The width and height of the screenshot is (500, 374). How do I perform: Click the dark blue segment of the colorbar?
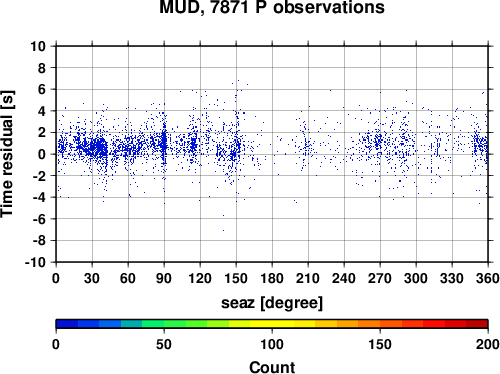pos(67,324)
